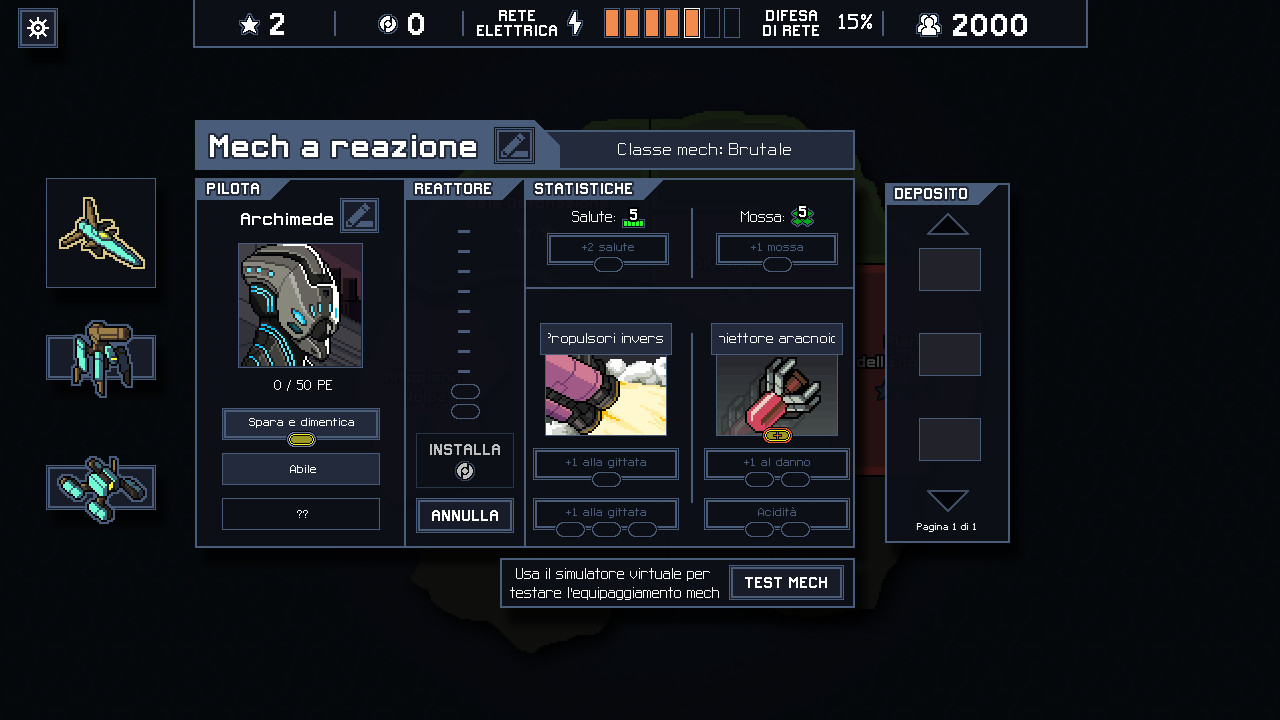Open the settings gear icon
This screenshot has height=720, width=1280.
pos(38,28)
